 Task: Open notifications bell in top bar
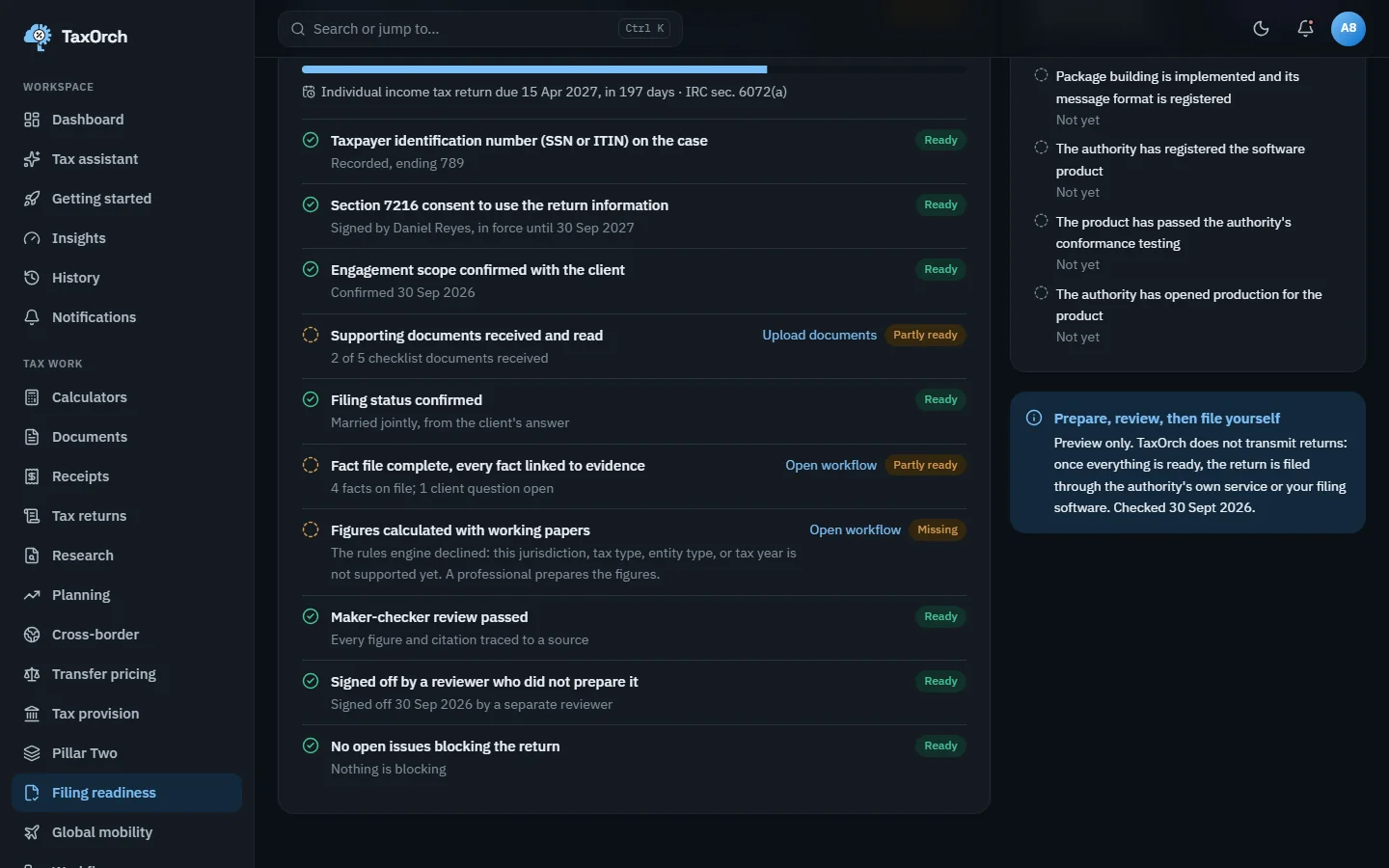pos(1305,28)
